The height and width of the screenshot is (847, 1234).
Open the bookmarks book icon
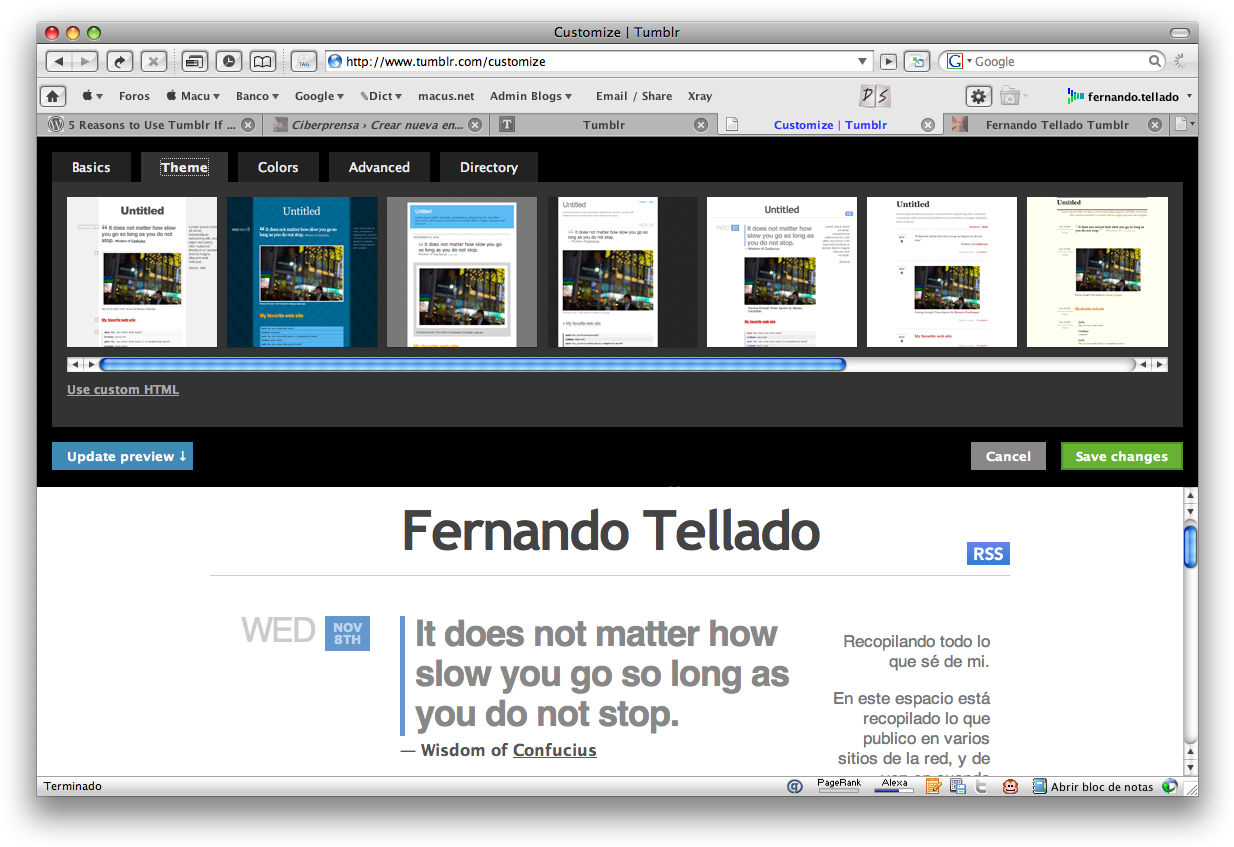point(262,61)
